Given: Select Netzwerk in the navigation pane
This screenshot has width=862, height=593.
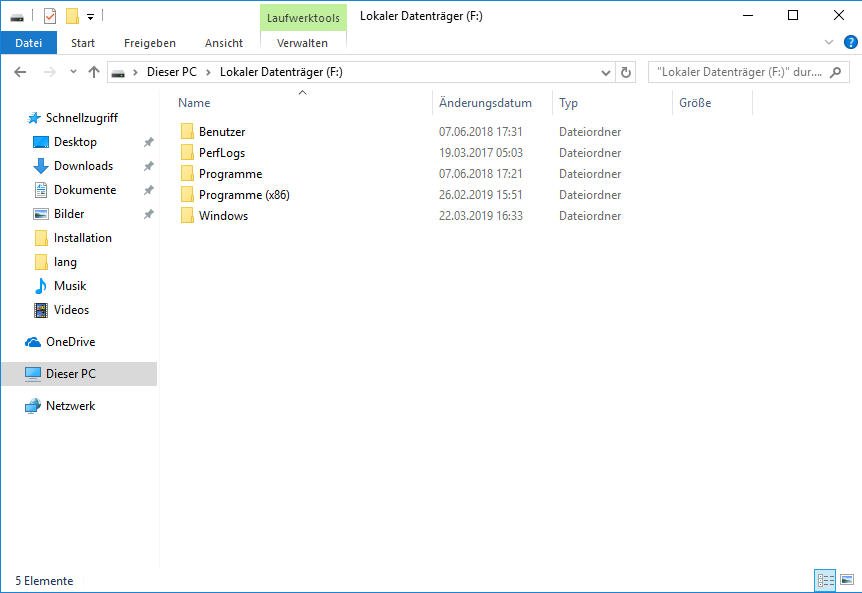Looking at the screenshot, I should 70,406.
